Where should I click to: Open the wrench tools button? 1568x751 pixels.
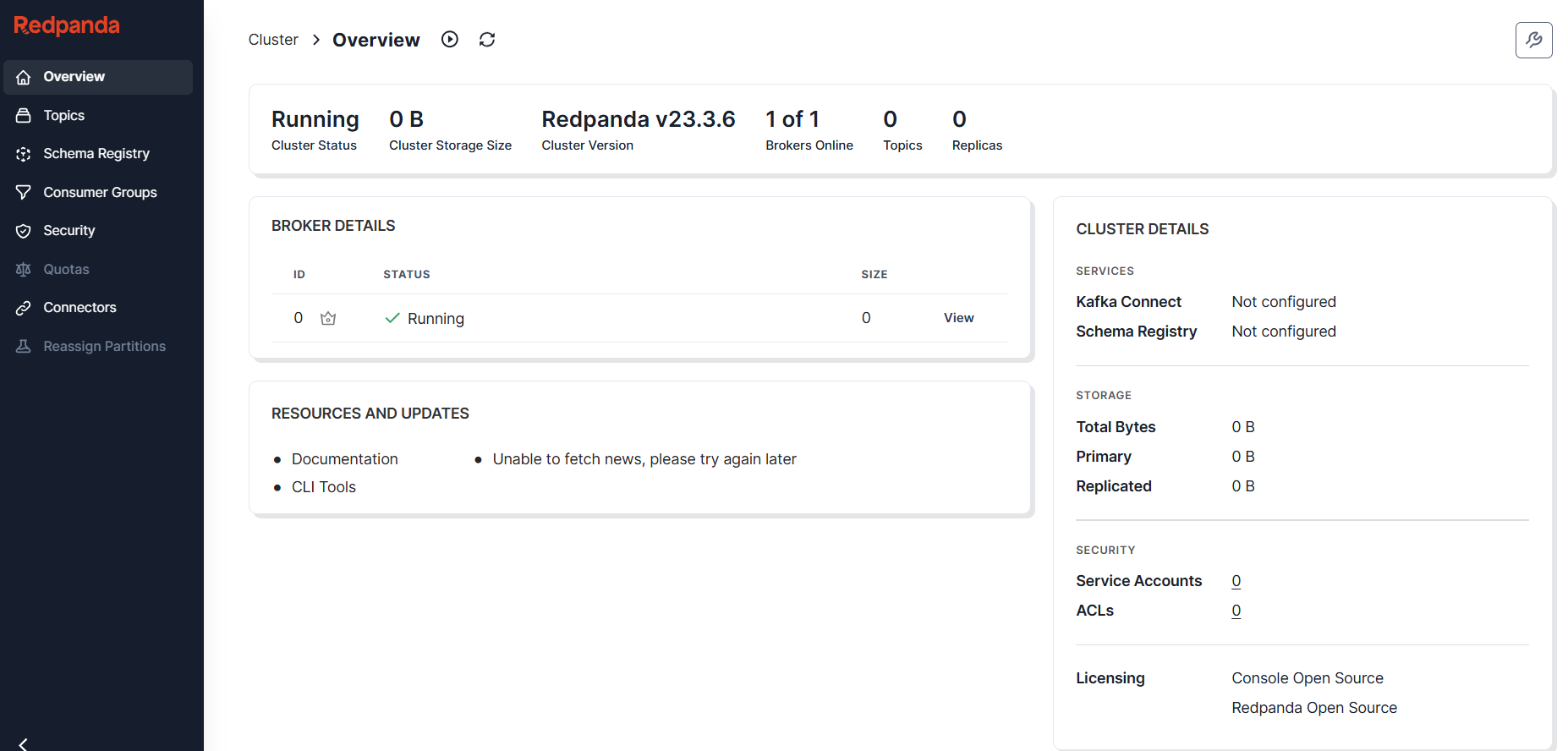point(1533,40)
